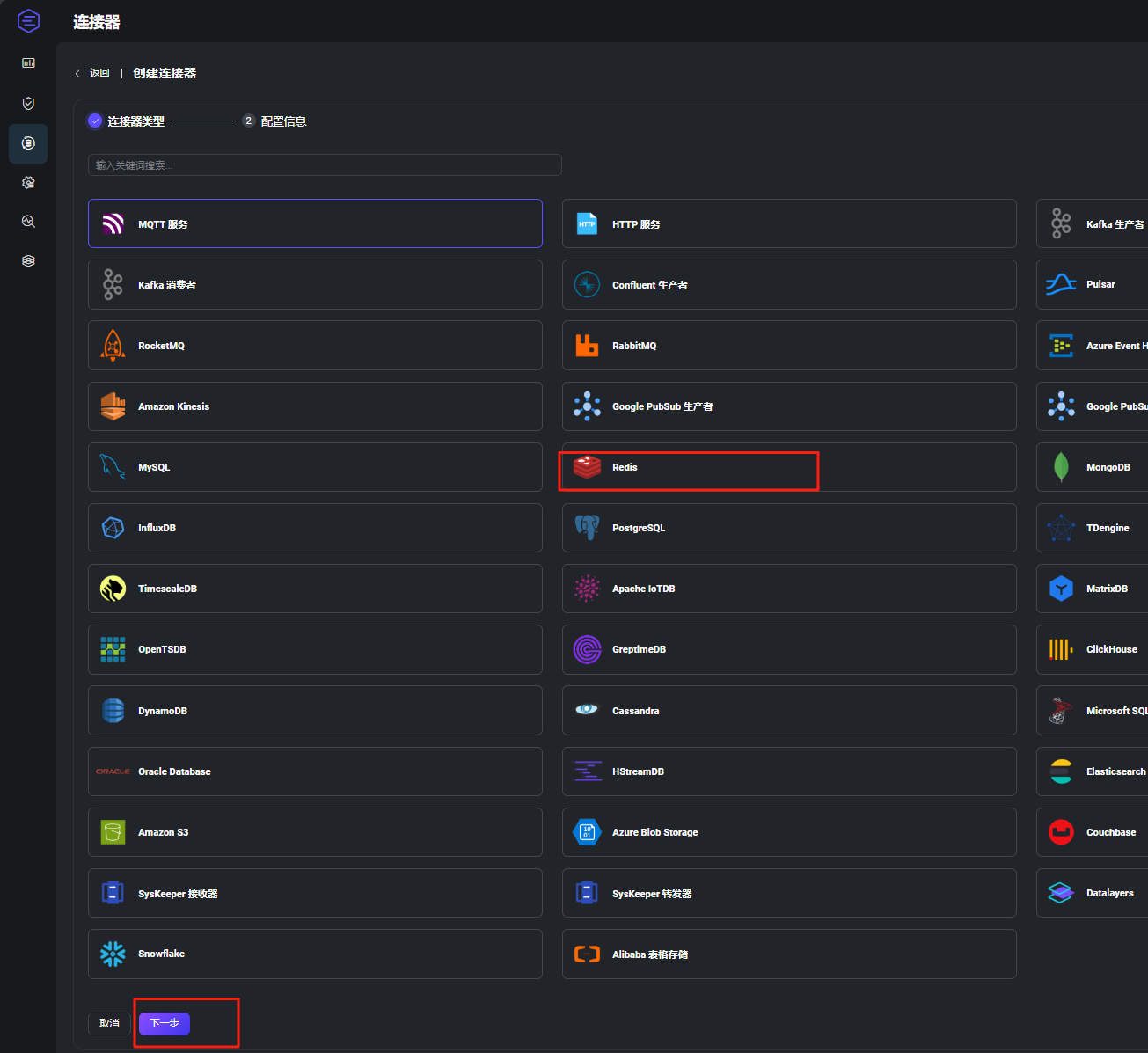Select the SysKeeper 转发器 icon
Image resolution: width=1148 pixels, height=1053 pixels.
(x=587, y=892)
